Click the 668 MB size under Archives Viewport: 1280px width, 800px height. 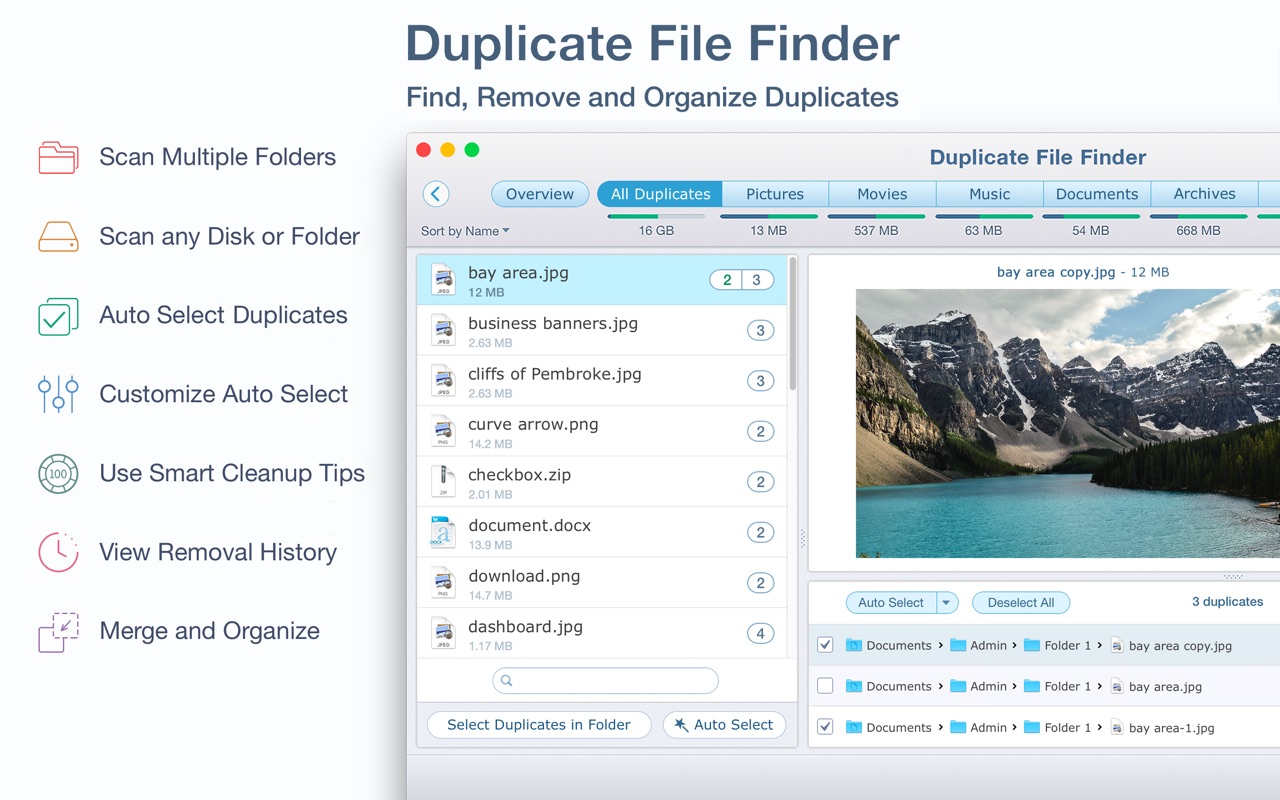click(1198, 231)
